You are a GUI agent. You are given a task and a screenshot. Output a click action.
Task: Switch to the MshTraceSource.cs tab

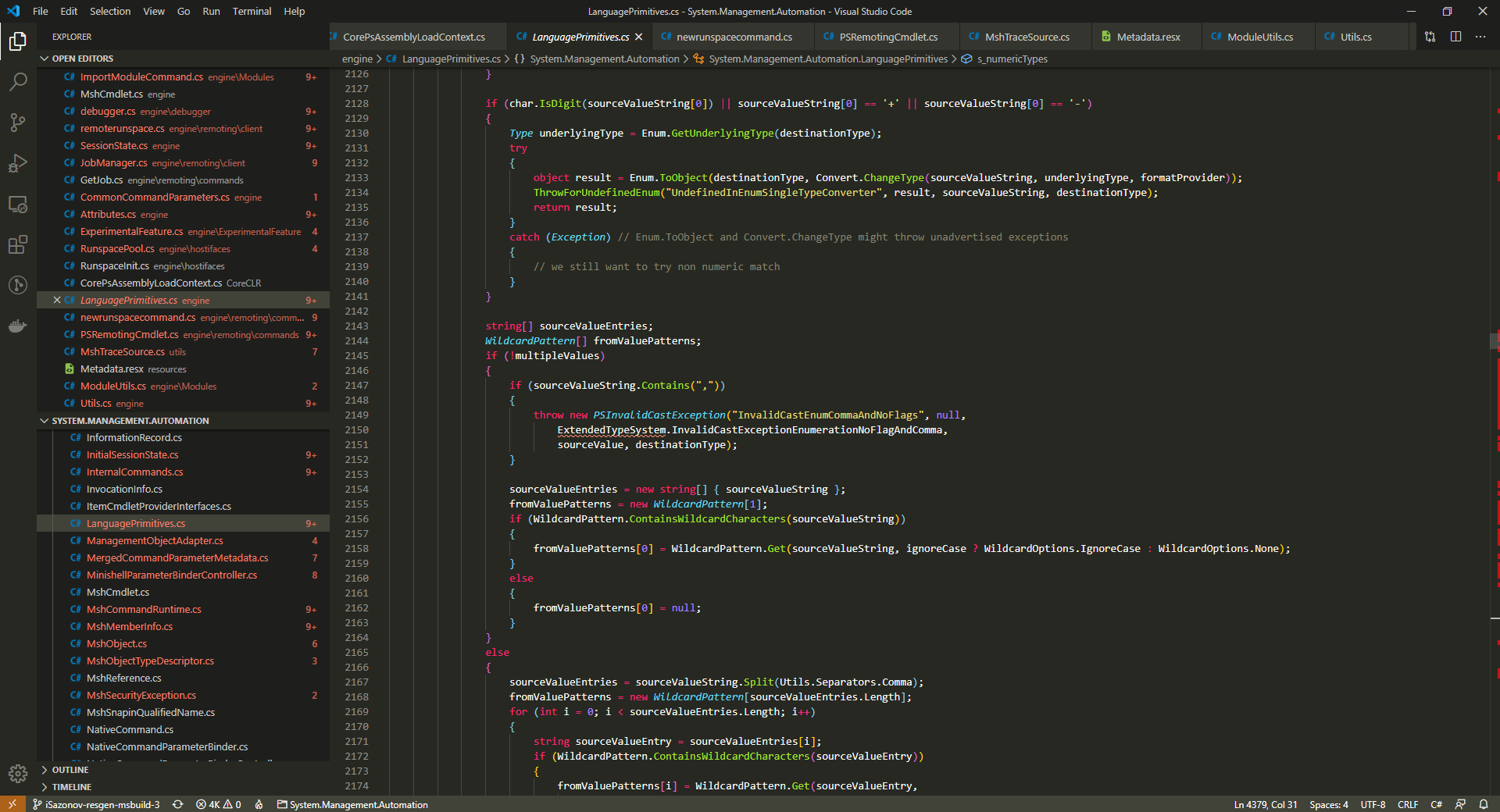tap(1027, 37)
